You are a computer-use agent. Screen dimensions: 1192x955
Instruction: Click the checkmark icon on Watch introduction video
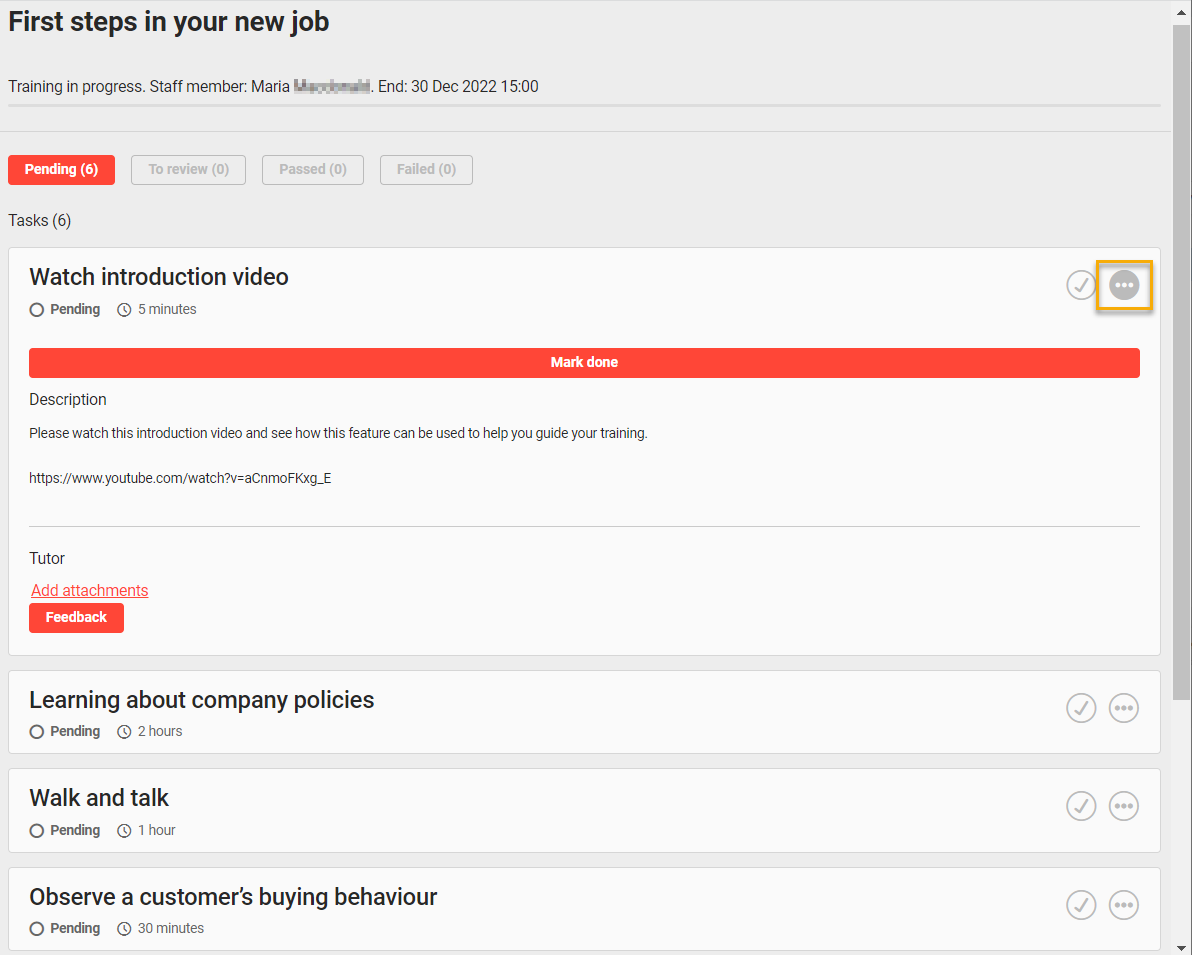(1081, 285)
